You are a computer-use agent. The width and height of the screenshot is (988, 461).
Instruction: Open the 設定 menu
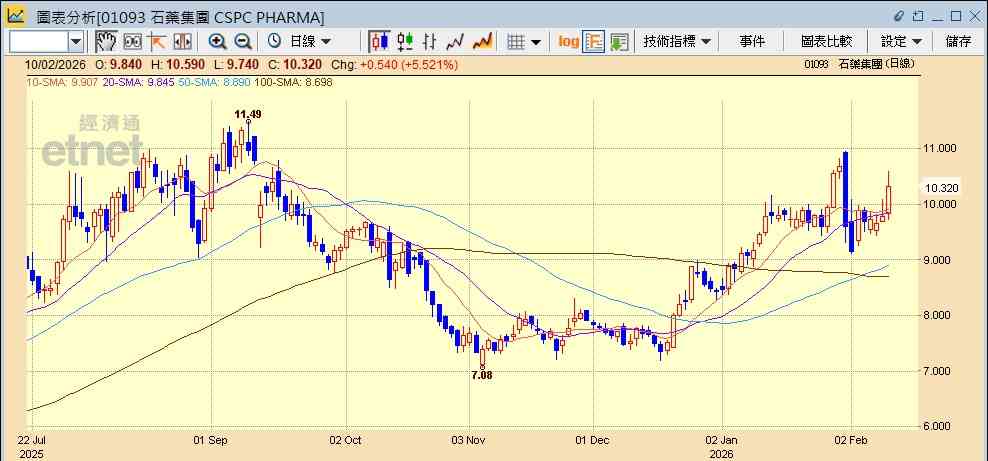point(902,42)
